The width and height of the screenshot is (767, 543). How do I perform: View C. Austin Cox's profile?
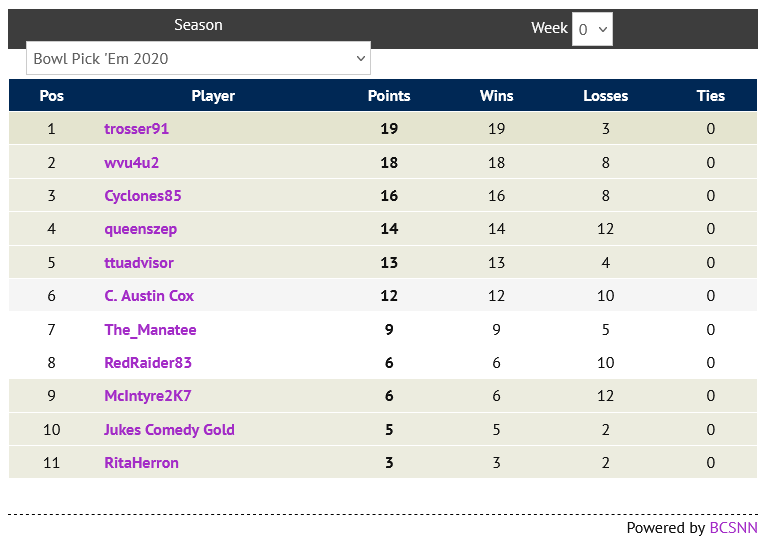[149, 296]
